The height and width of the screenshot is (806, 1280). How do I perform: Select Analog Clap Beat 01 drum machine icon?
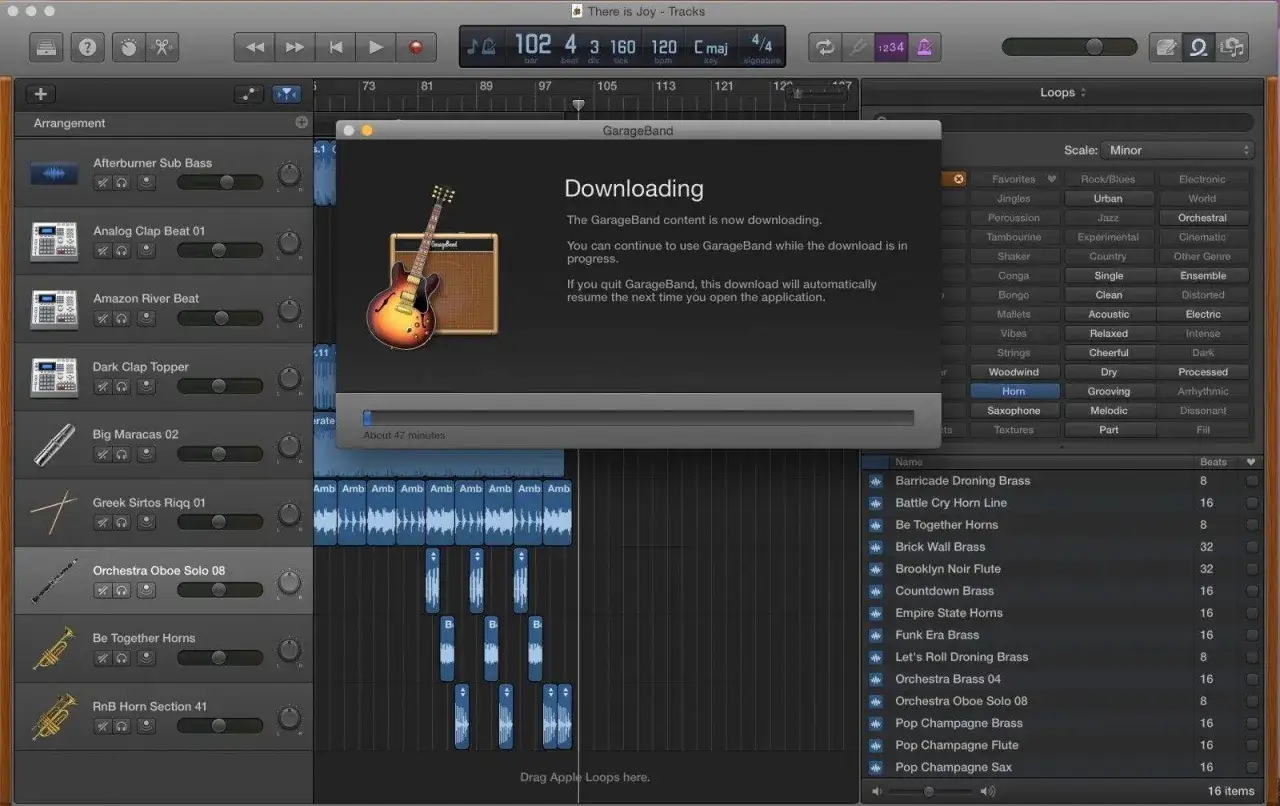55,241
